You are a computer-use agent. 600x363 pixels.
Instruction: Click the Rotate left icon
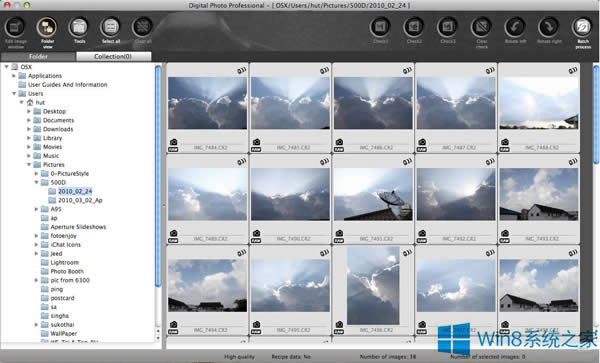tap(515, 28)
